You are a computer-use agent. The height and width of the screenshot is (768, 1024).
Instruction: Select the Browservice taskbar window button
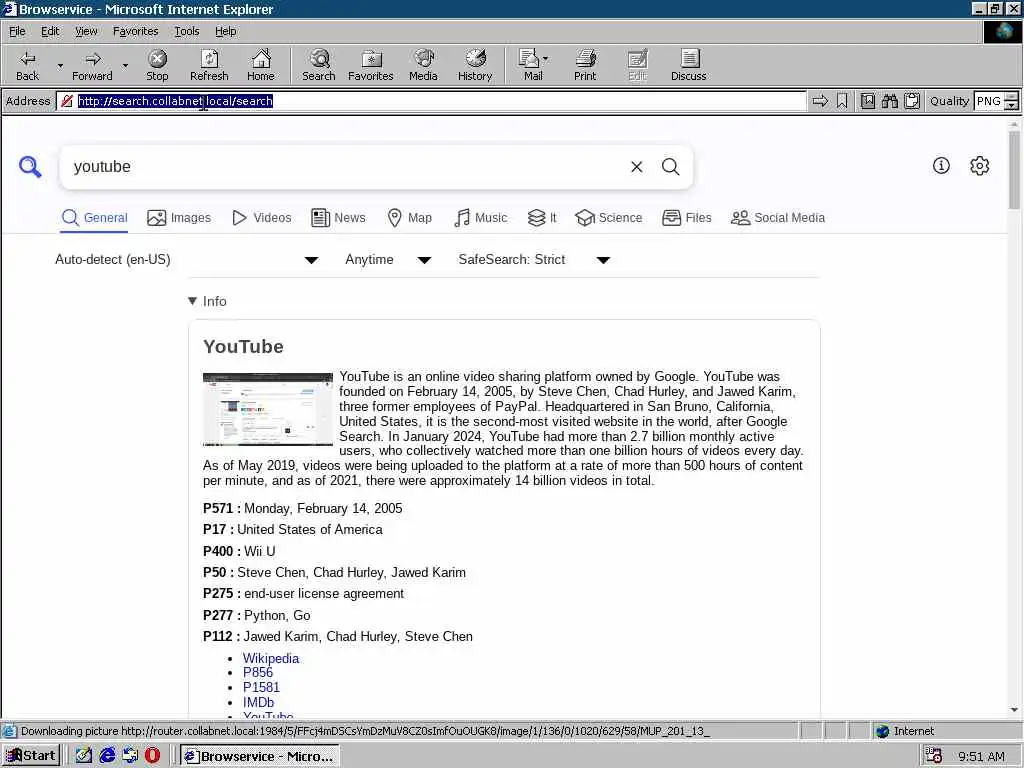coord(260,756)
